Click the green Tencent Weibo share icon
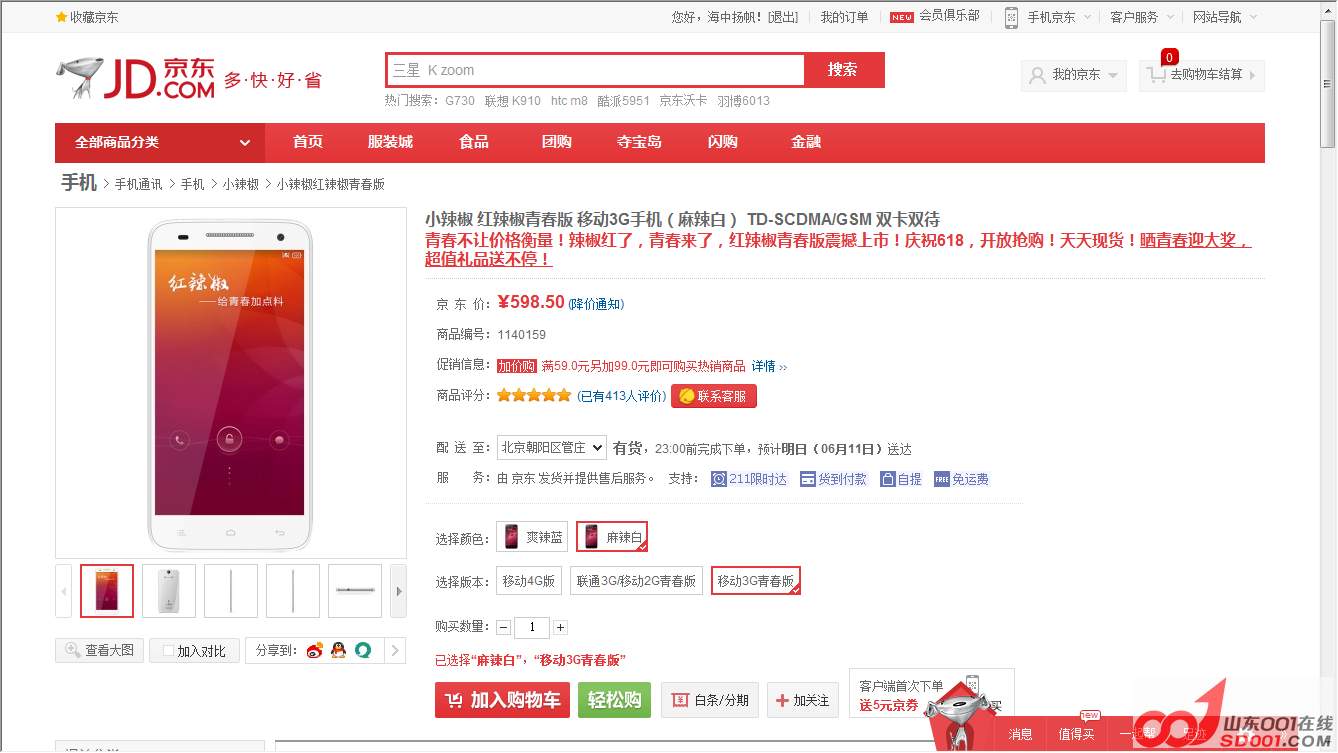This screenshot has width=1338, height=753. tap(363, 651)
